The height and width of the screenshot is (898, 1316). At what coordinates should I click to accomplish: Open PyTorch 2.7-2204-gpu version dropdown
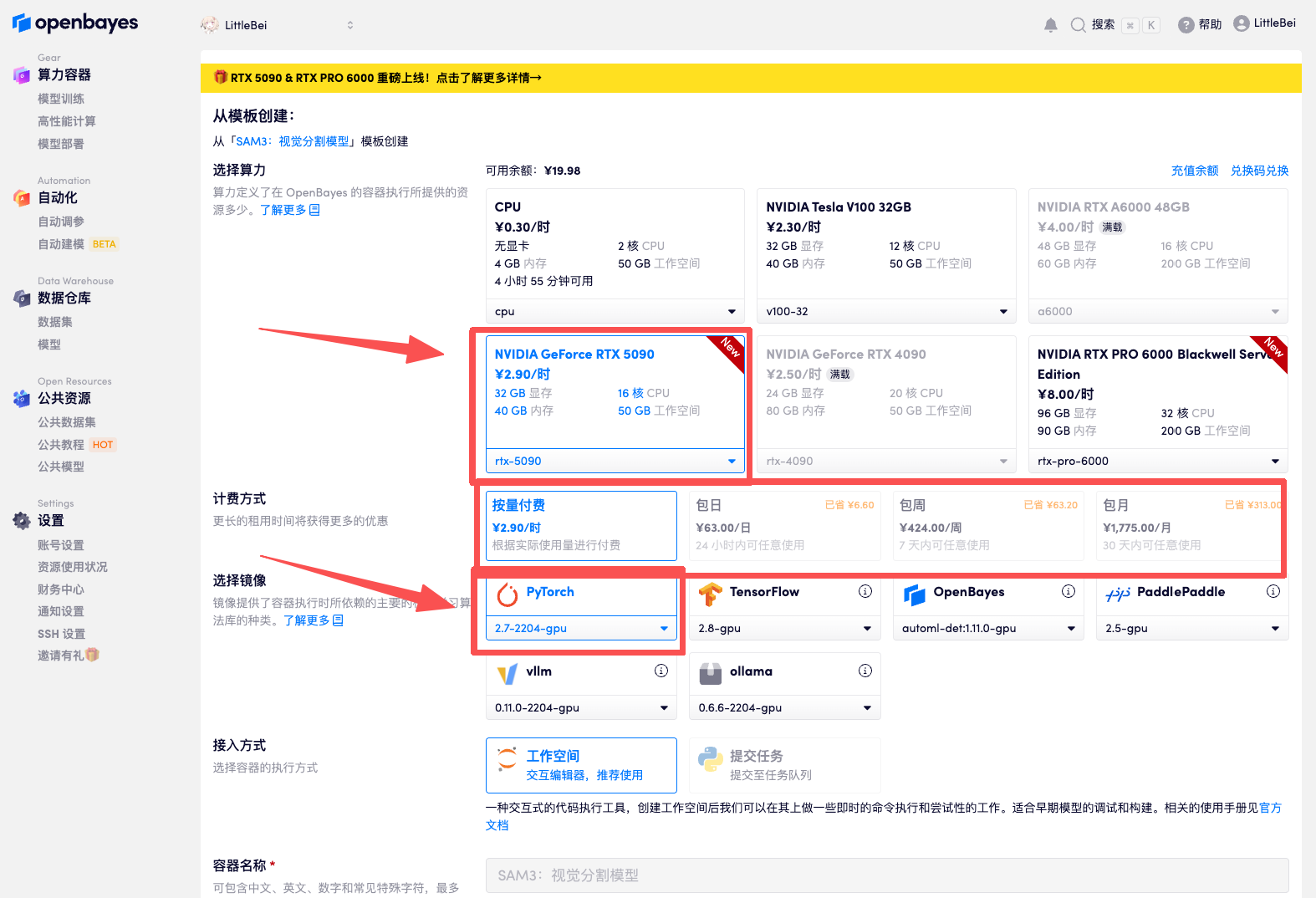[x=581, y=628]
